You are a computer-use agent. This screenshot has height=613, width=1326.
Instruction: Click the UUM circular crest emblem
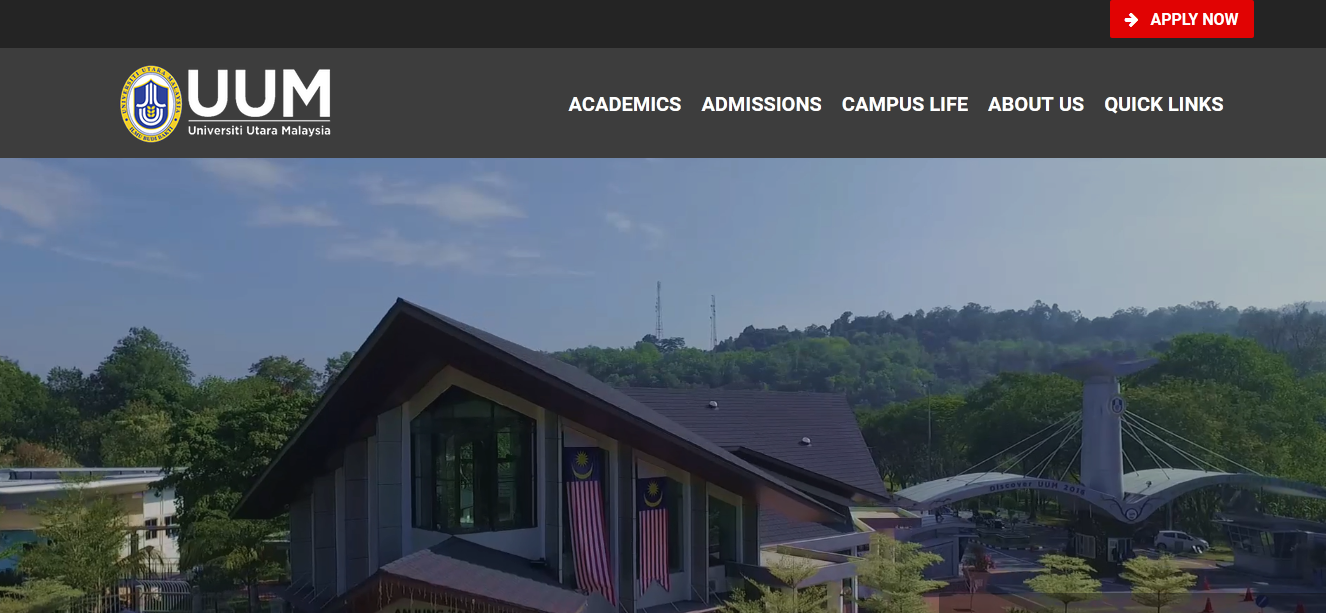pyautogui.click(x=152, y=104)
